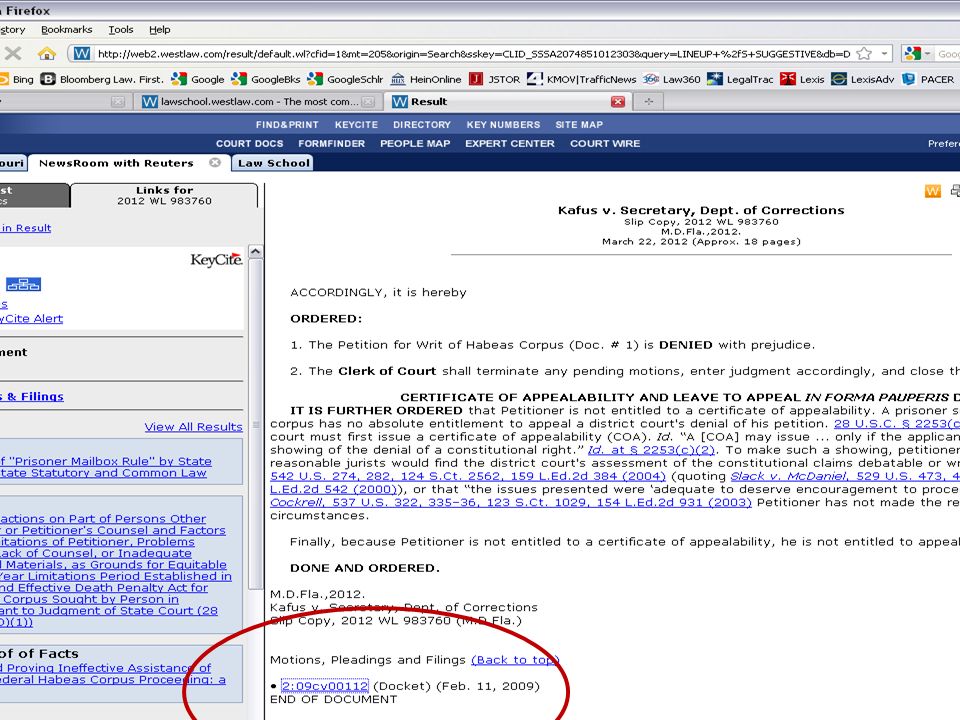Select the Links for 2012 WL 983760 tab
Viewport: 960px width, 720px height.
coord(164,195)
